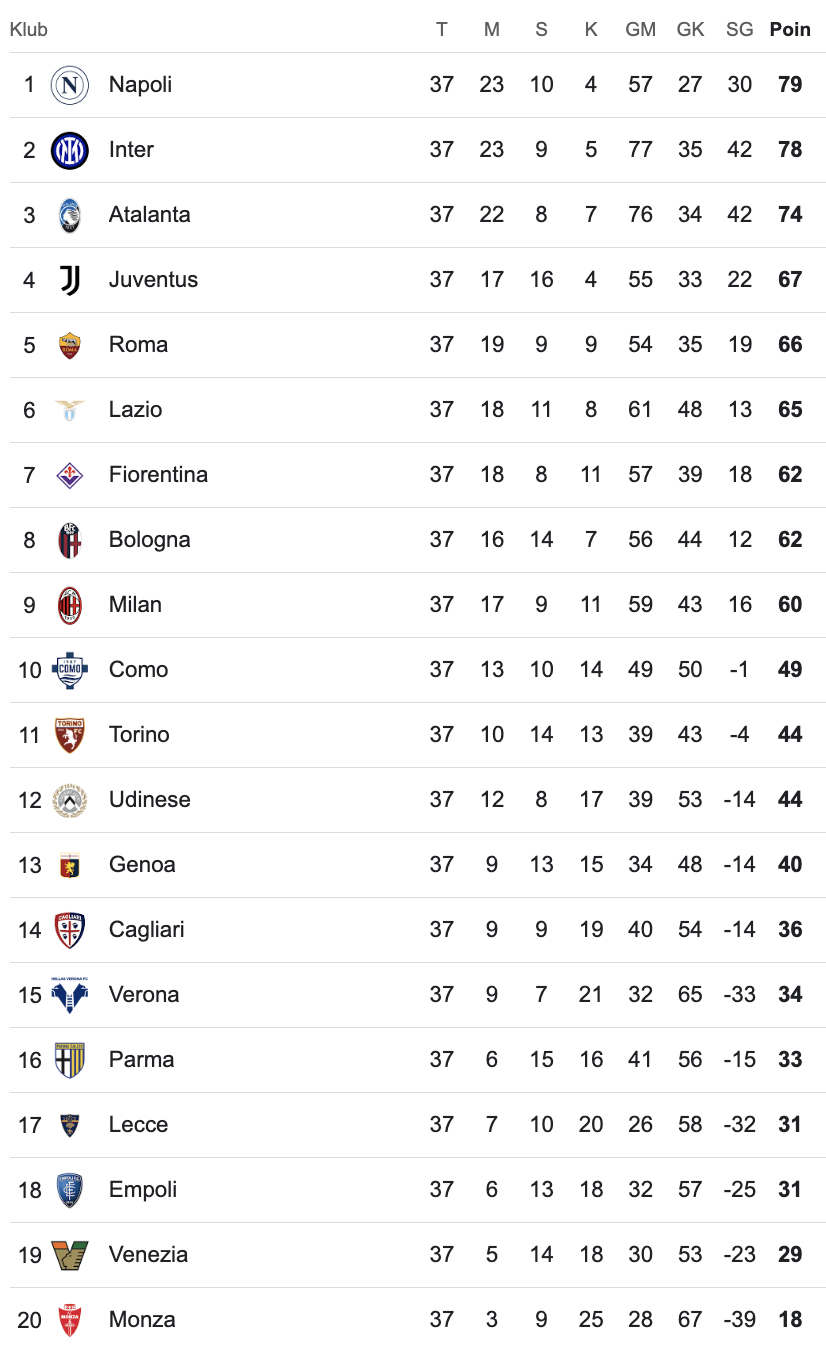Click the Venezia club crest

pyautogui.click(x=70, y=1255)
